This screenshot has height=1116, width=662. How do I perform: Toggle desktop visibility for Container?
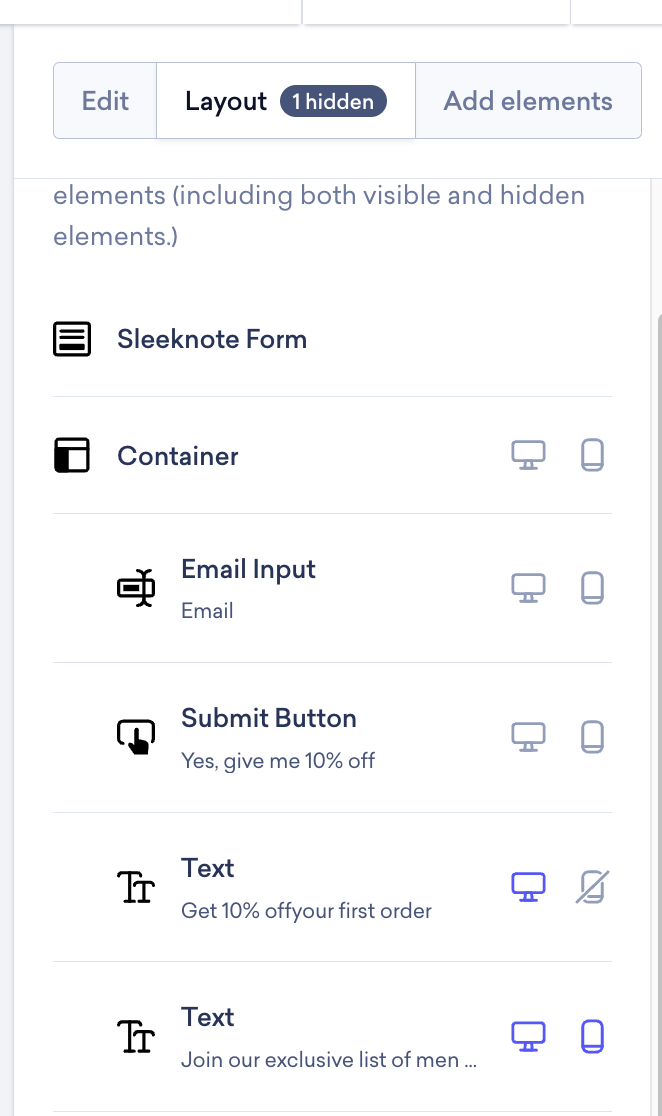pyautogui.click(x=528, y=456)
